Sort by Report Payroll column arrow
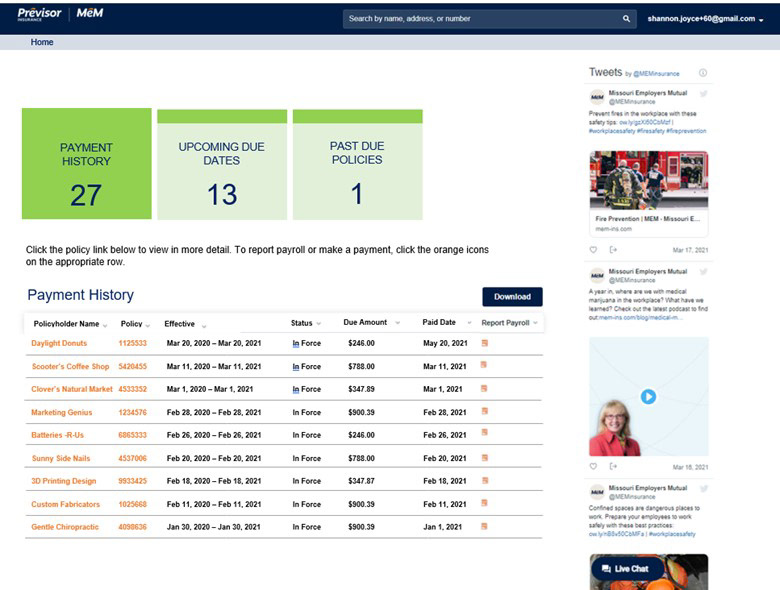Image resolution: width=780 pixels, height=590 pixels. tap(535, 323)
